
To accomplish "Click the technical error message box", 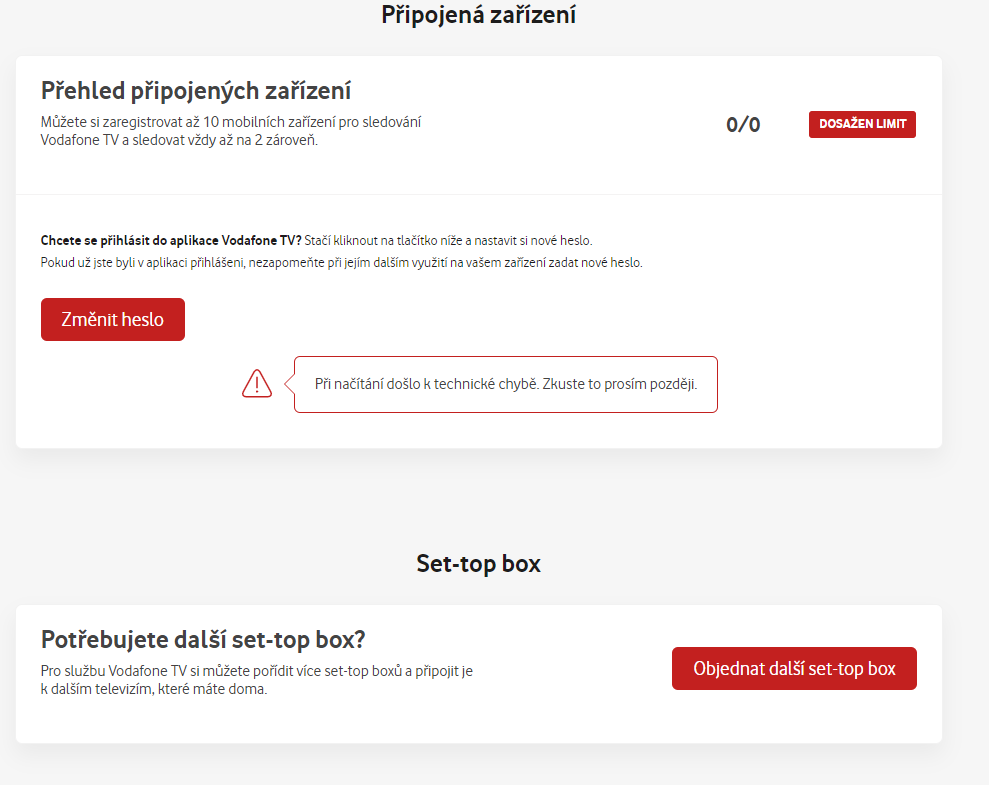I will 506,385.
